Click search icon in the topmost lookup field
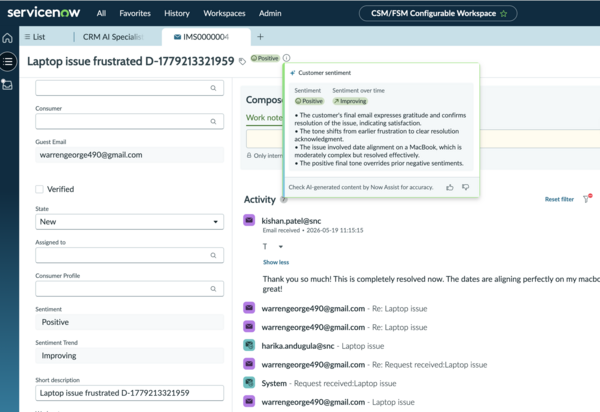Image resolution: width=600 pixels, height=412 pixels. (213, 88)
